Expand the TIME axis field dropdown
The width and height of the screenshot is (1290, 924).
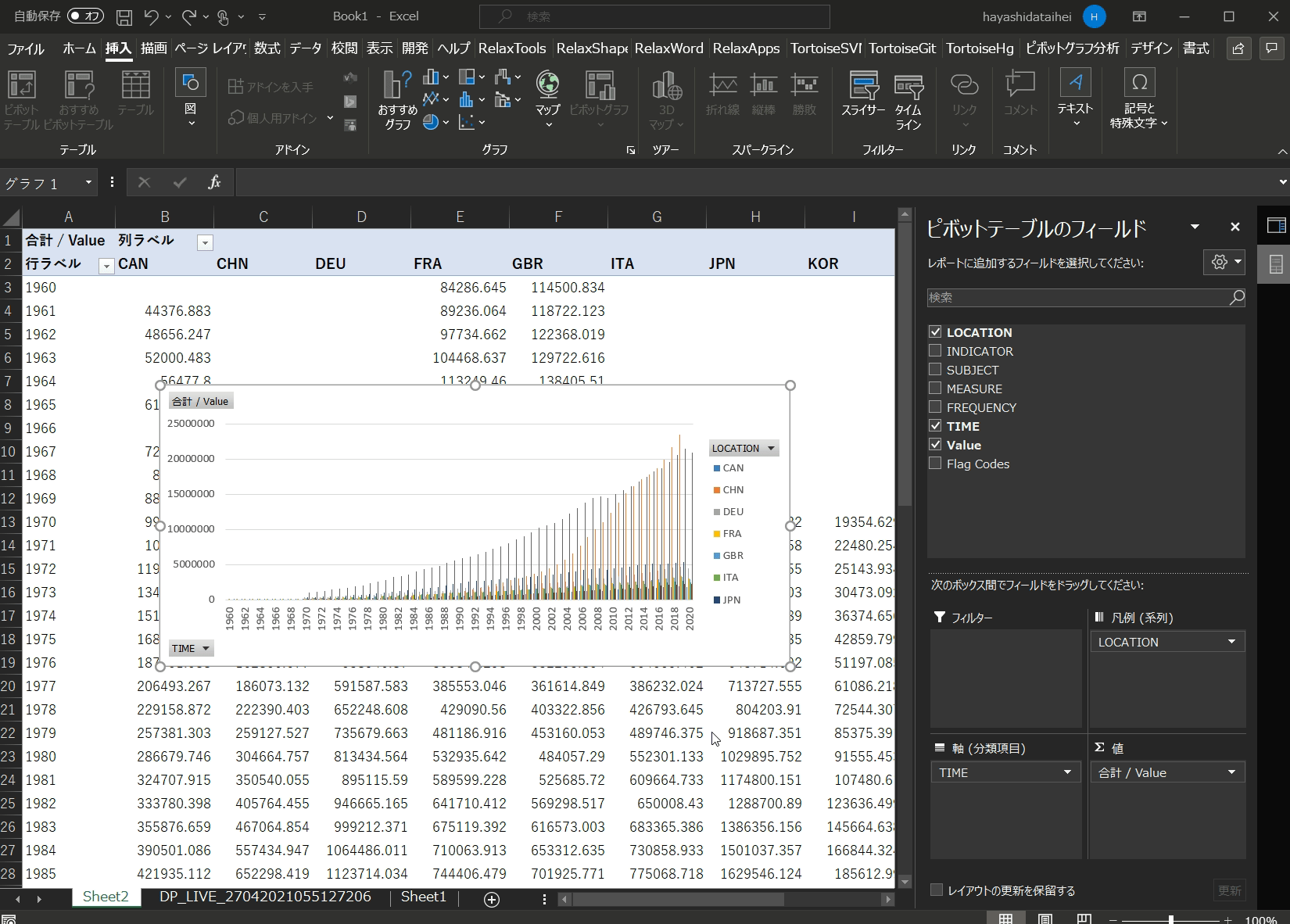pyautogui.click(x=1067, y=772)
